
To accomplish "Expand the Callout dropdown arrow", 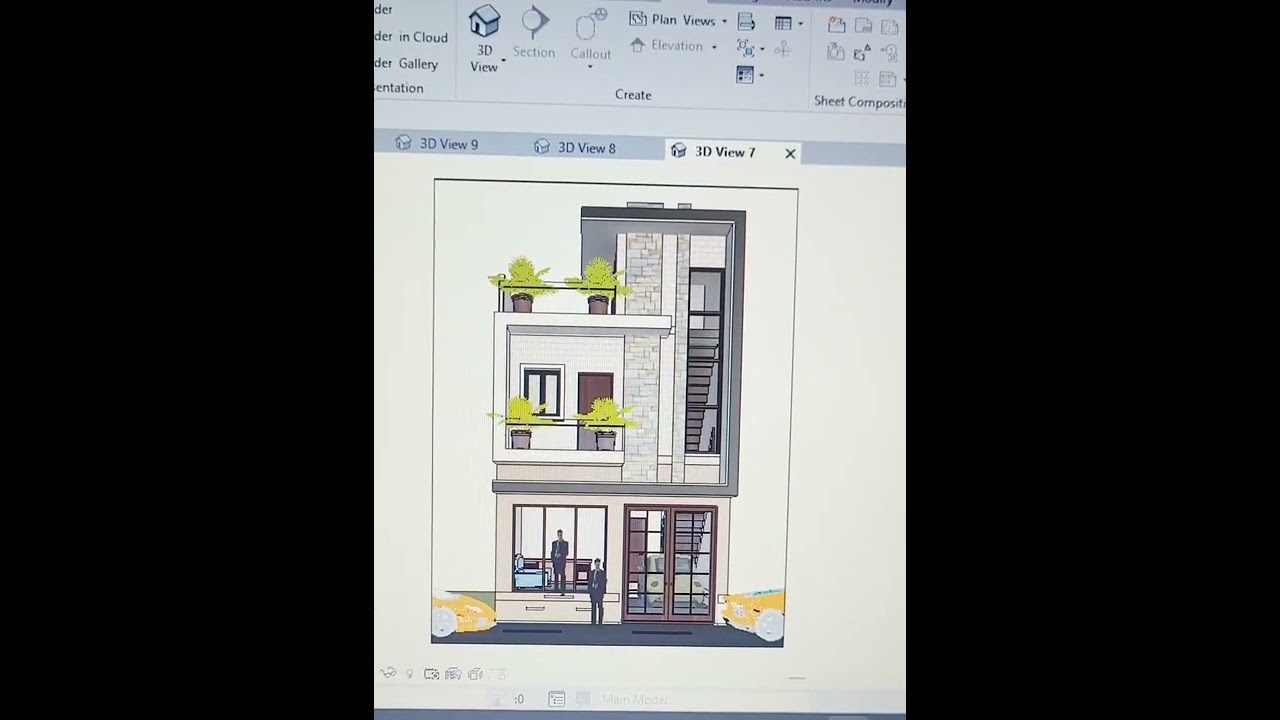I will (x=590, y=67).
